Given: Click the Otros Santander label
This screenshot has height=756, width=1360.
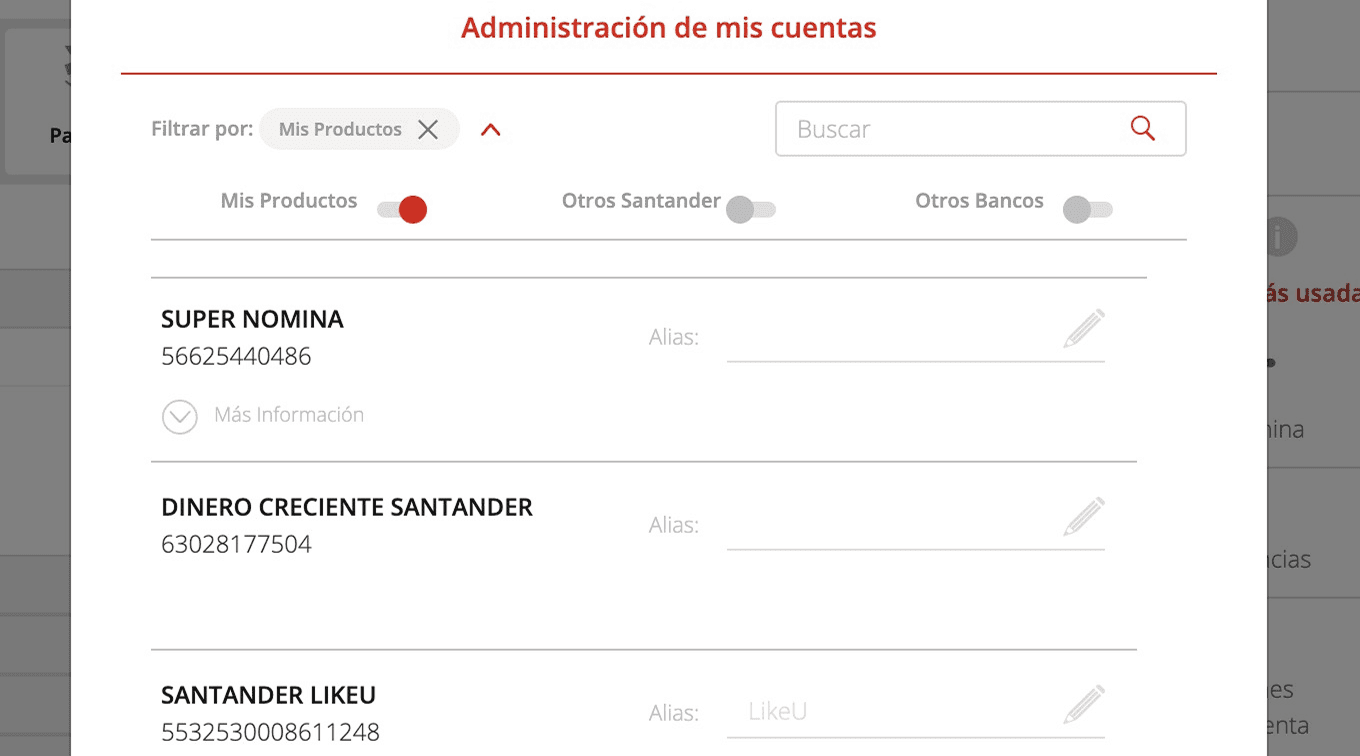Looking at the screenshot, I should 641,200.
